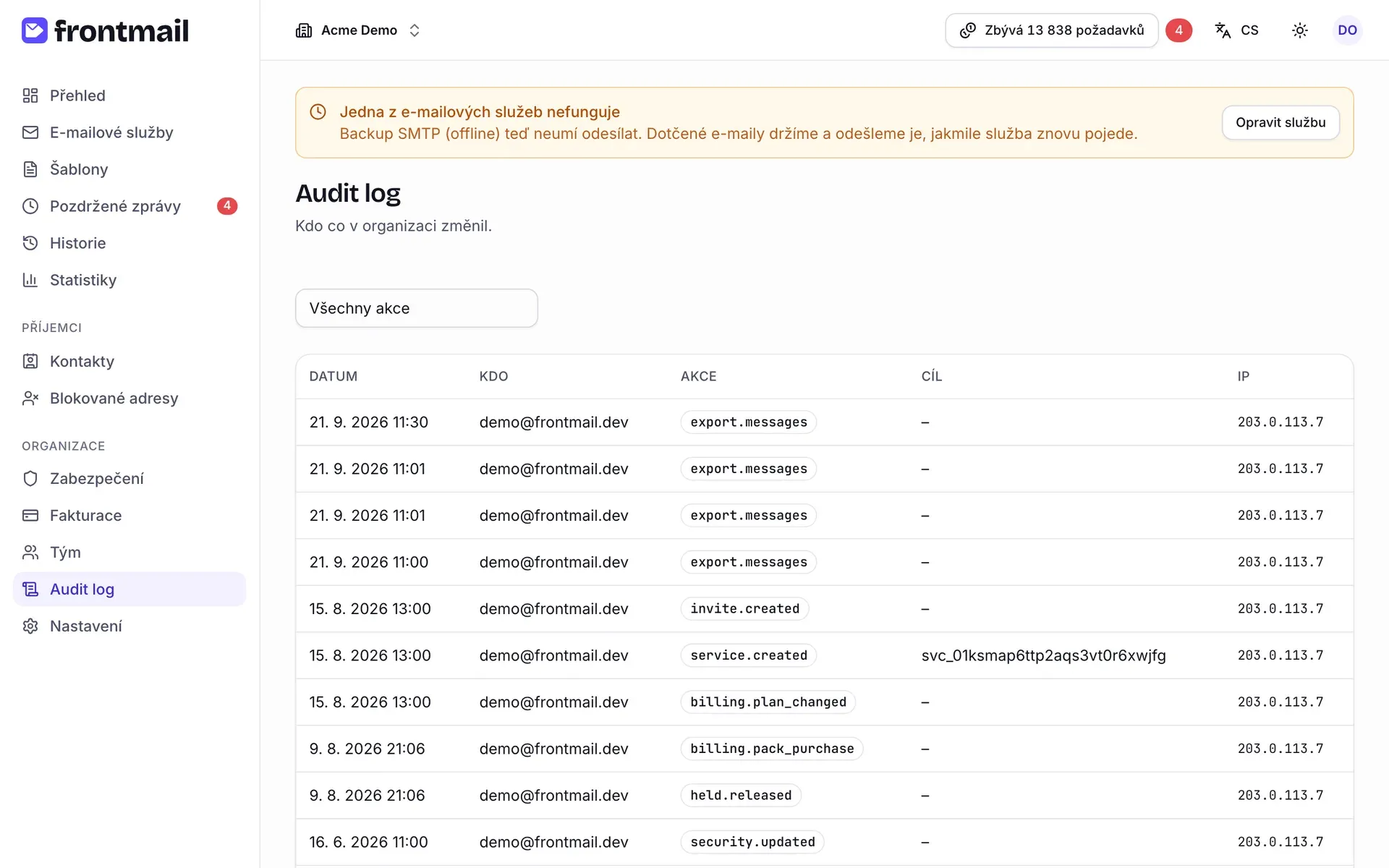Image resolution: width=1389 pixels, height=868 pixels.
Task: Open Statistiky page
Action: point(129,280)
